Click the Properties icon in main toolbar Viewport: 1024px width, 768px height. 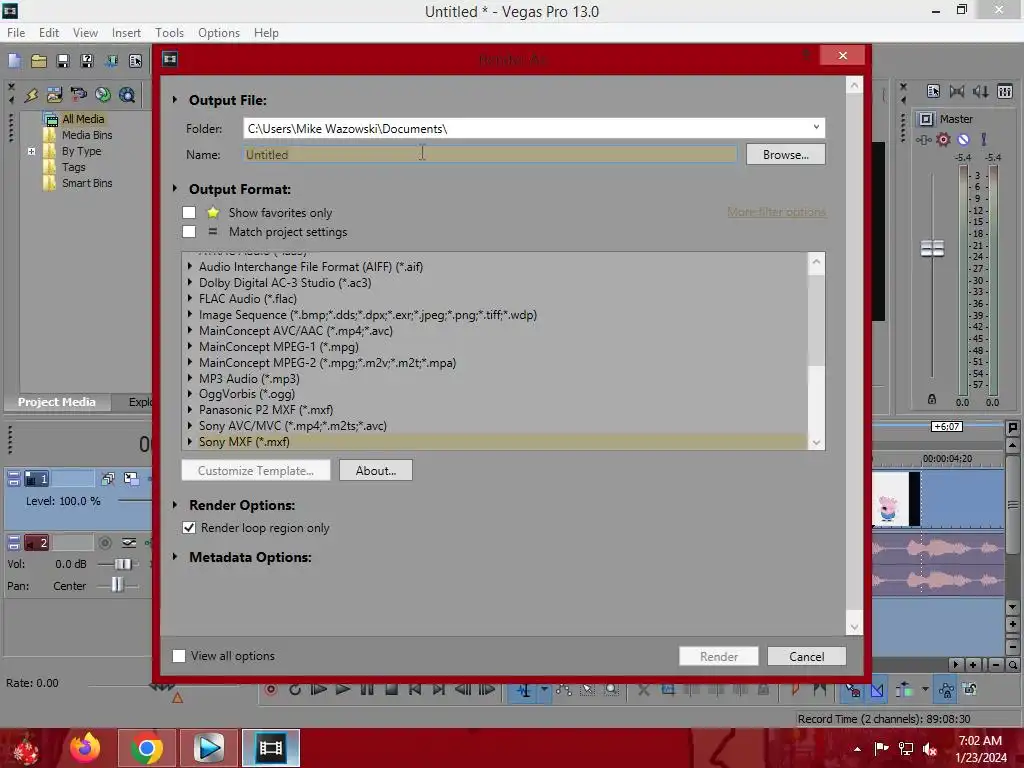click(135, 61)
